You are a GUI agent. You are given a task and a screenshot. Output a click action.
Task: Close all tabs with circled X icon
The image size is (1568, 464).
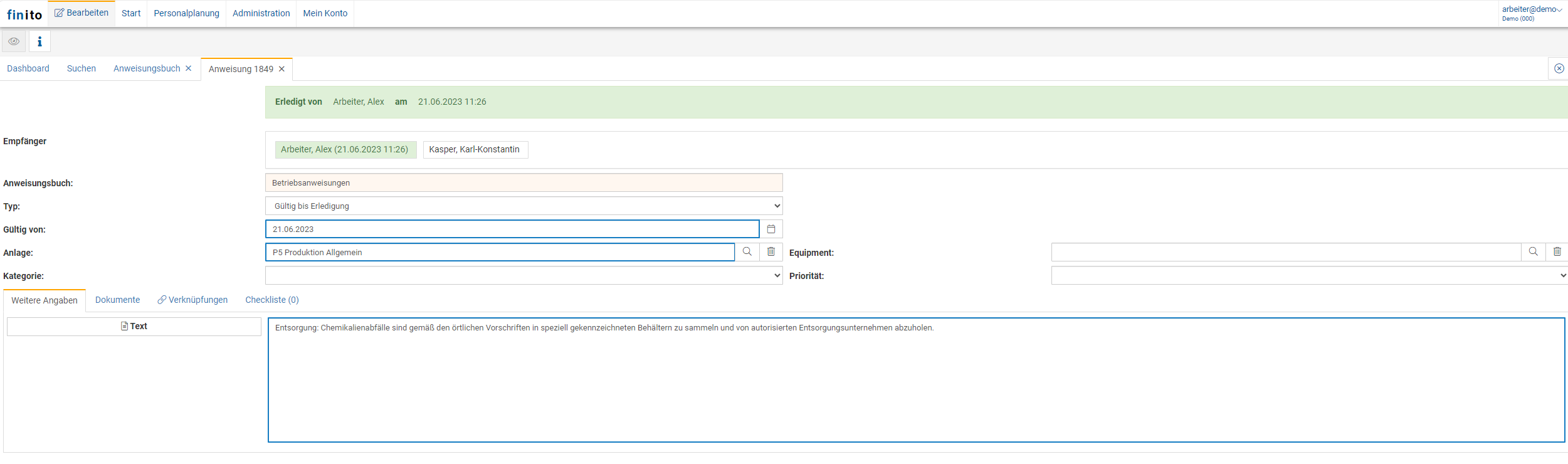coord(1559,68)
